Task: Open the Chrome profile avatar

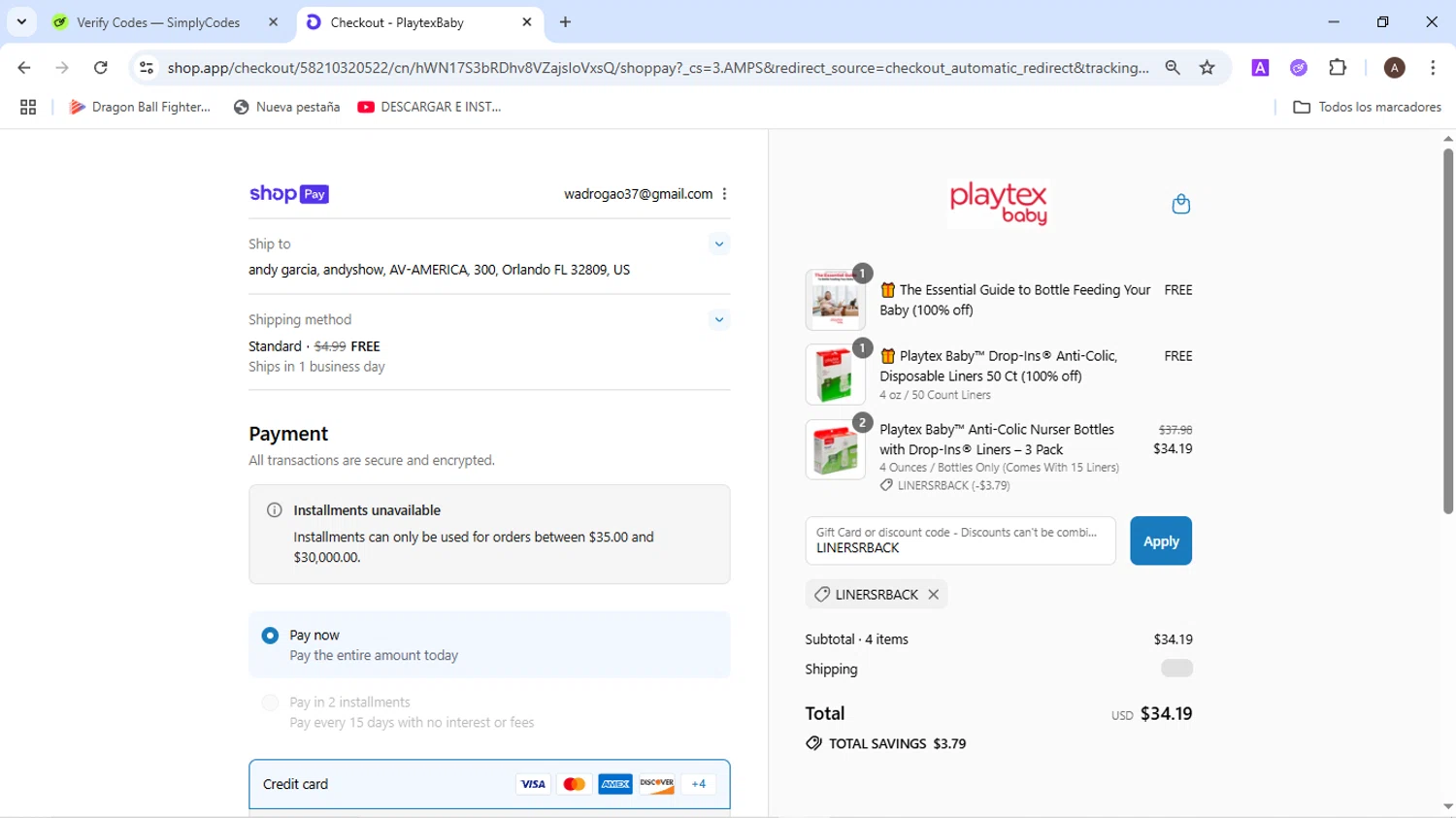Action: coord(1394,68)
